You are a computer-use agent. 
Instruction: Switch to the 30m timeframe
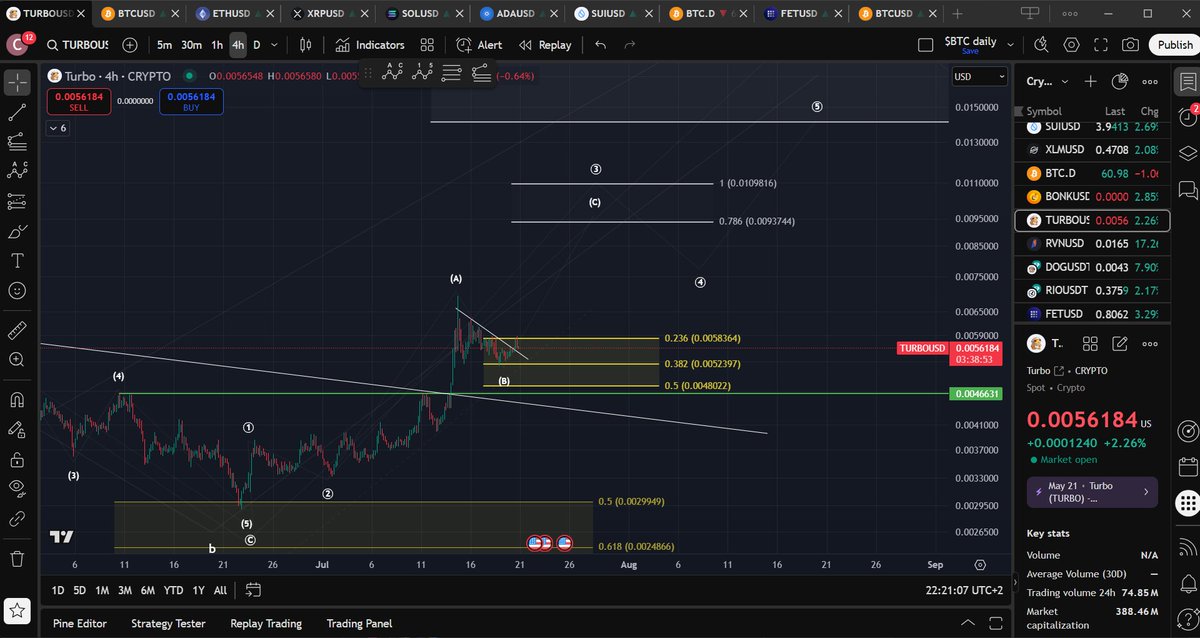point(191,45)
